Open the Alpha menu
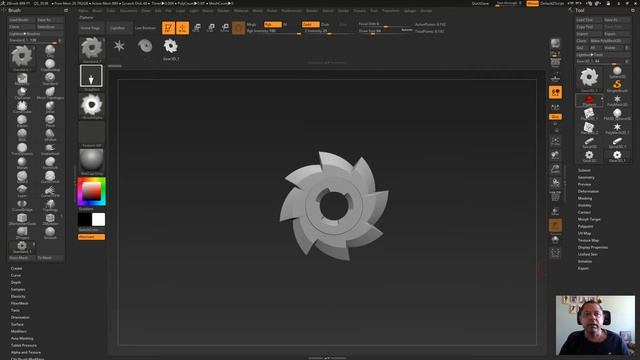640x360 pixels. [83, 11]
